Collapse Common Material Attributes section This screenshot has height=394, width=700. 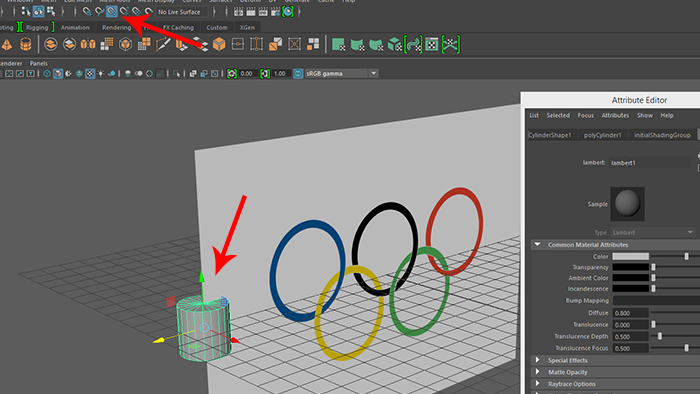538,245
